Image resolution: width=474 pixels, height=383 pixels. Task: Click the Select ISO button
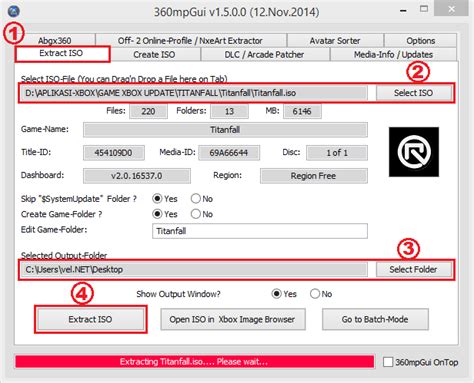pos(413,93)
